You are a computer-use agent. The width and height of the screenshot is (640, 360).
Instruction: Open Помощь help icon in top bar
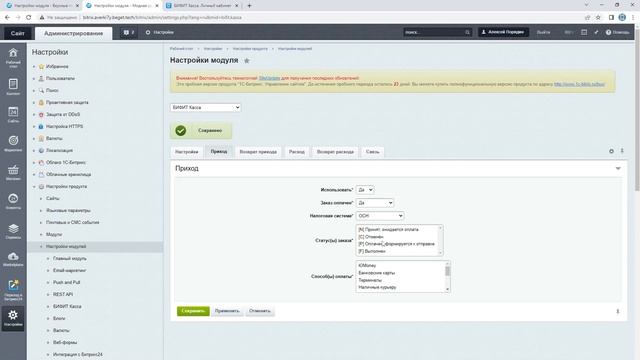617,32
